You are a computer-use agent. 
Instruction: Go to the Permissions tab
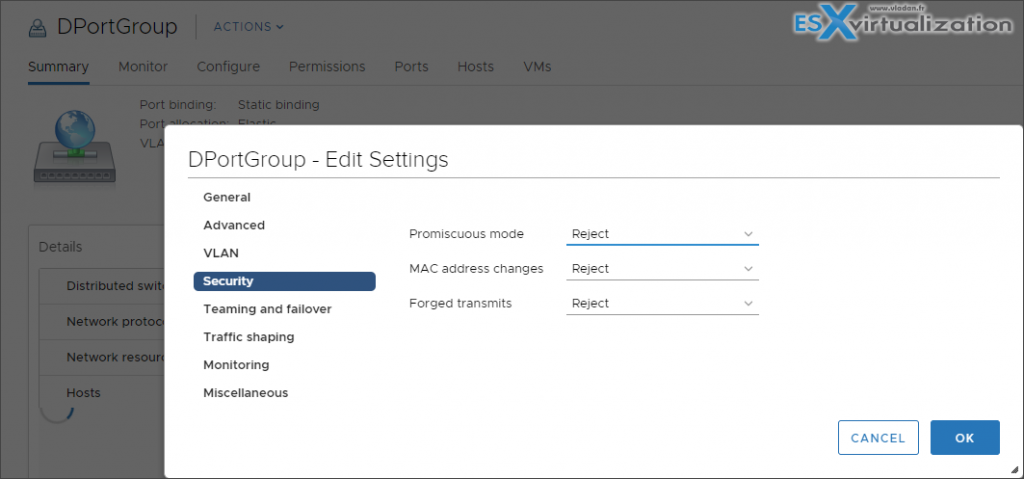(x=327, y=67)
